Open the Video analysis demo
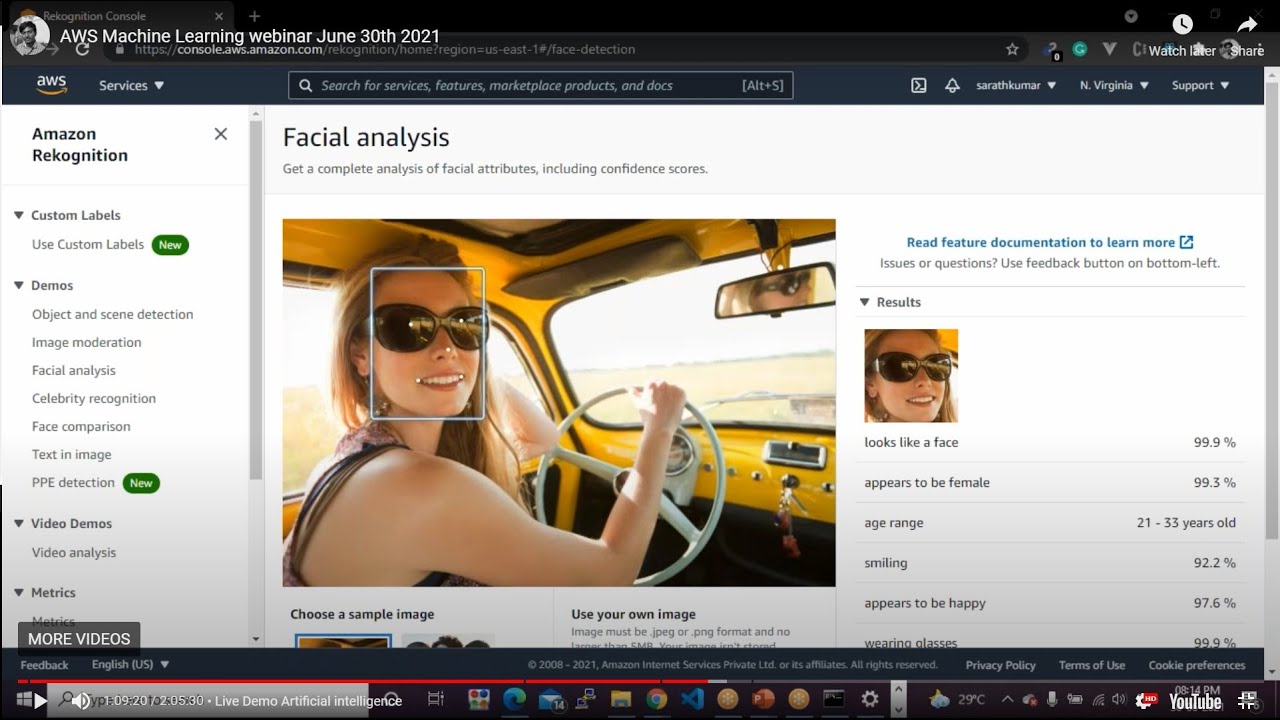 pyautogui.click(x=74, y=552)
